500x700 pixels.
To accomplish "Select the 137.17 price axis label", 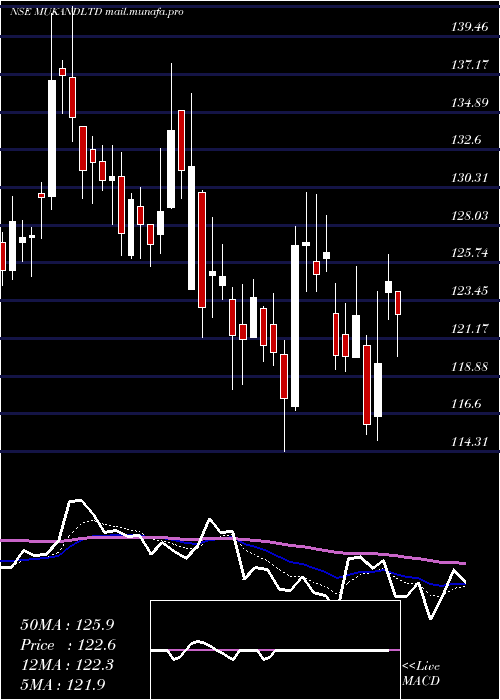I will click(x=470, y=65).
